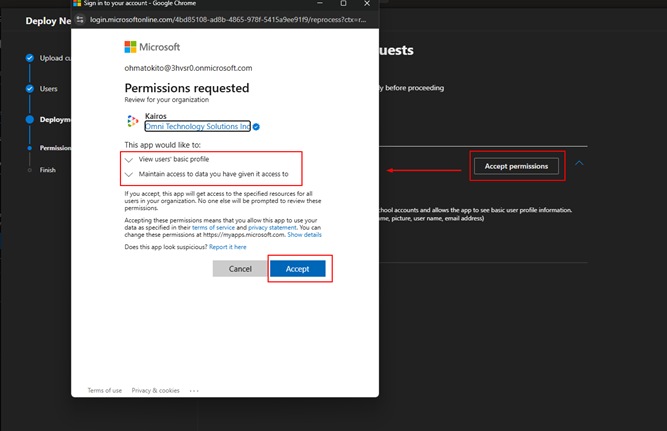Open the terms of service link
Viewport: 667px width, 431px height.
(x=213, y=228)
